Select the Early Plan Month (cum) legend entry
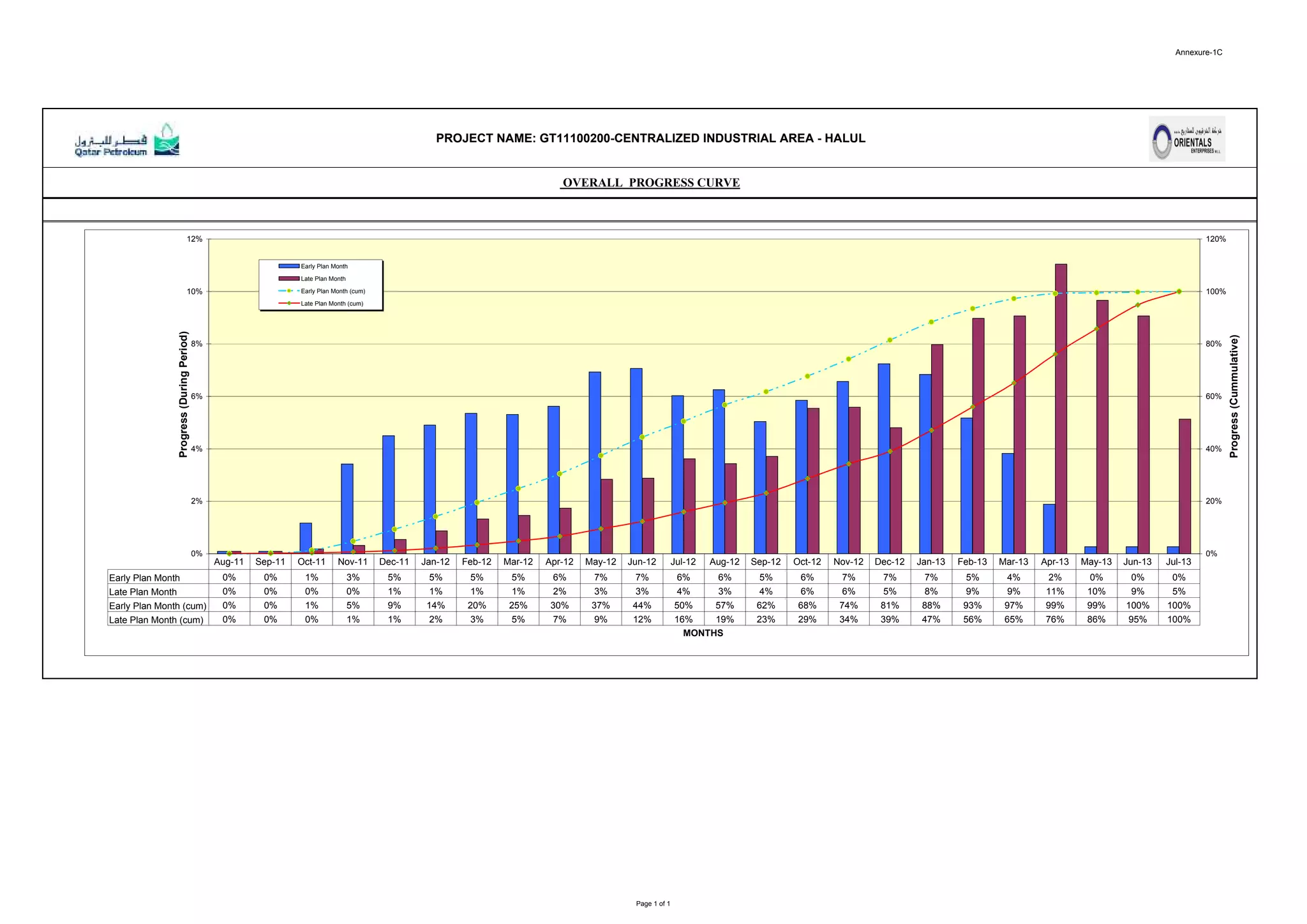 coord(332,291)
